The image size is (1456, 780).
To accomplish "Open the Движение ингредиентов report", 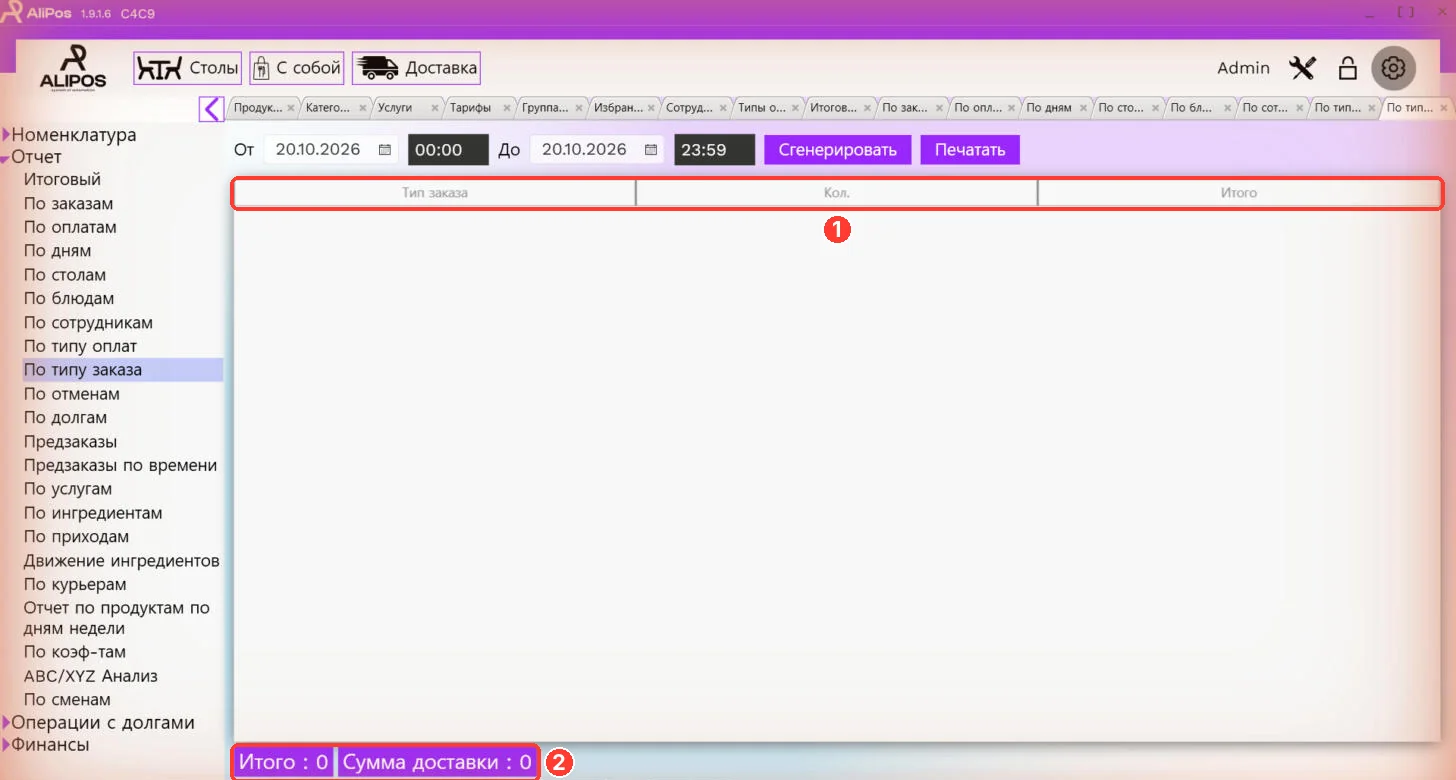I will (x=122, y=561).
